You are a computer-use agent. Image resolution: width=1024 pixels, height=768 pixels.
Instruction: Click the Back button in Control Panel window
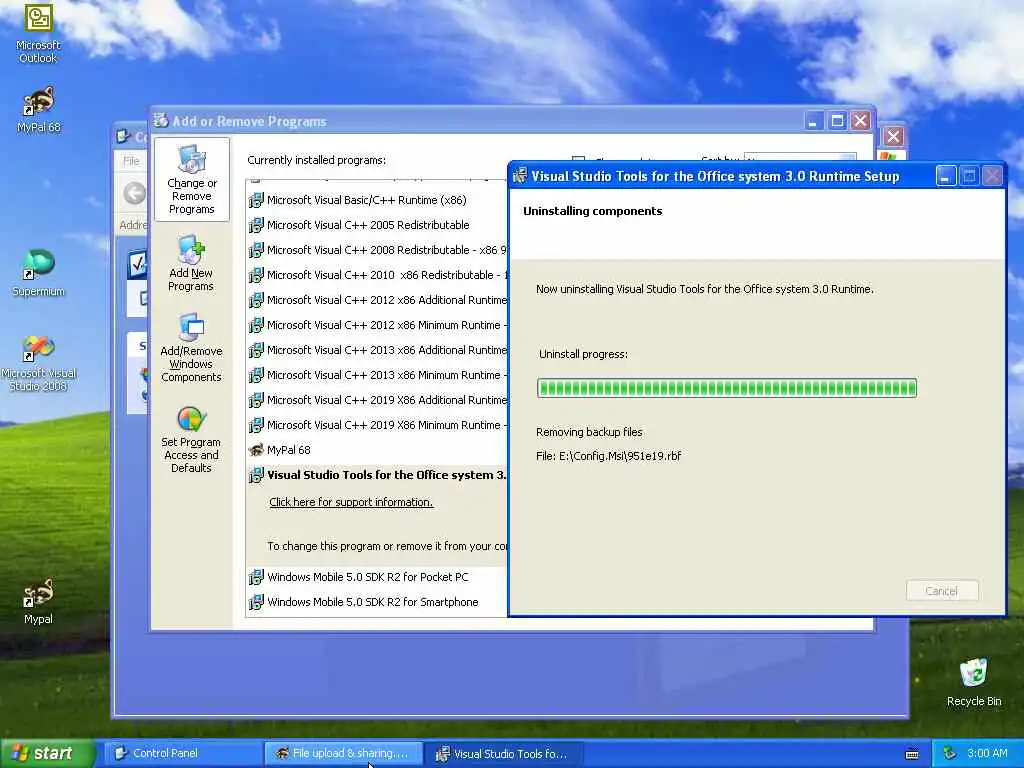135,193
